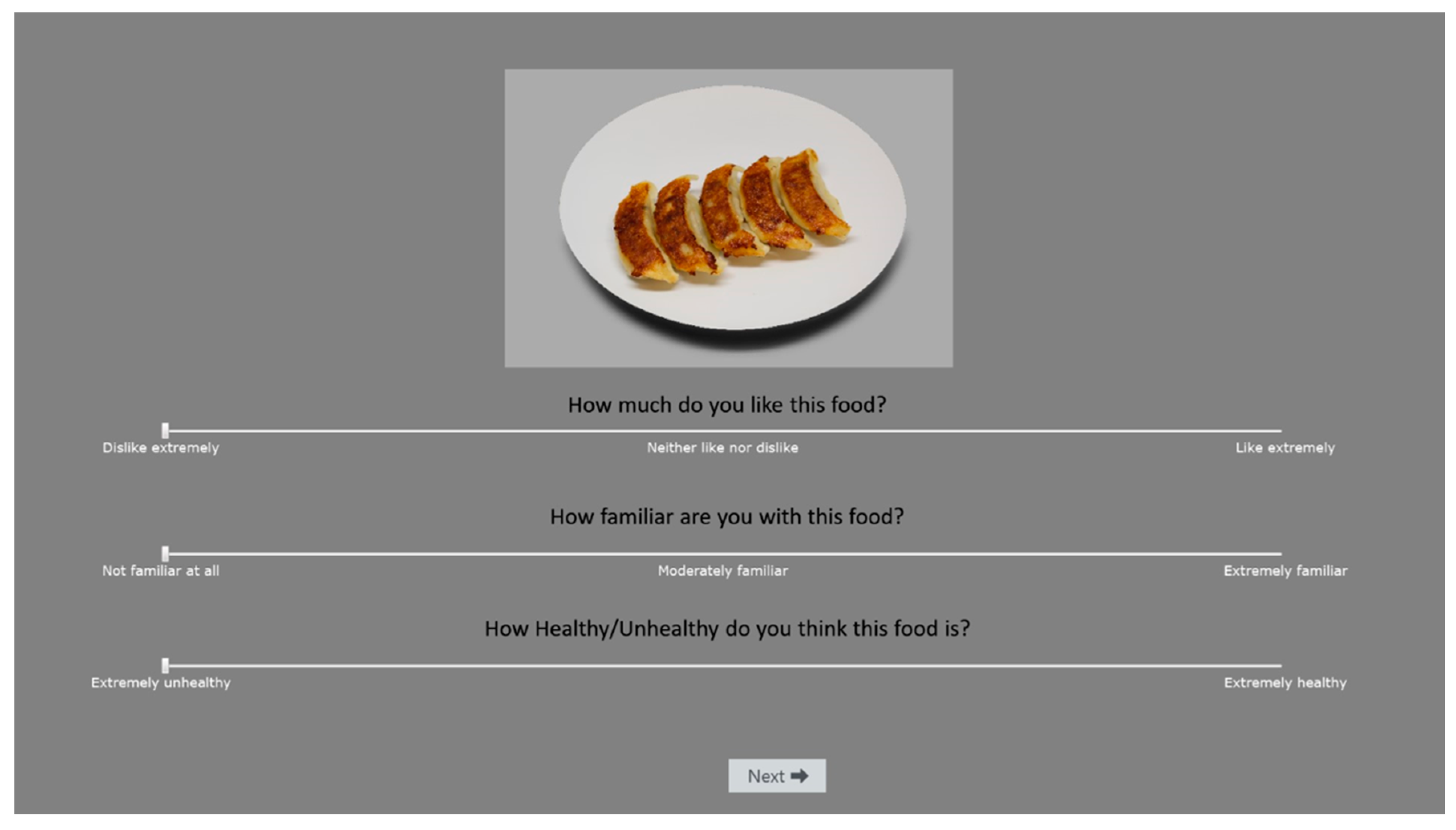
Task: Click the 'Extremely unhealthy' label
Action: click(161, 682)
